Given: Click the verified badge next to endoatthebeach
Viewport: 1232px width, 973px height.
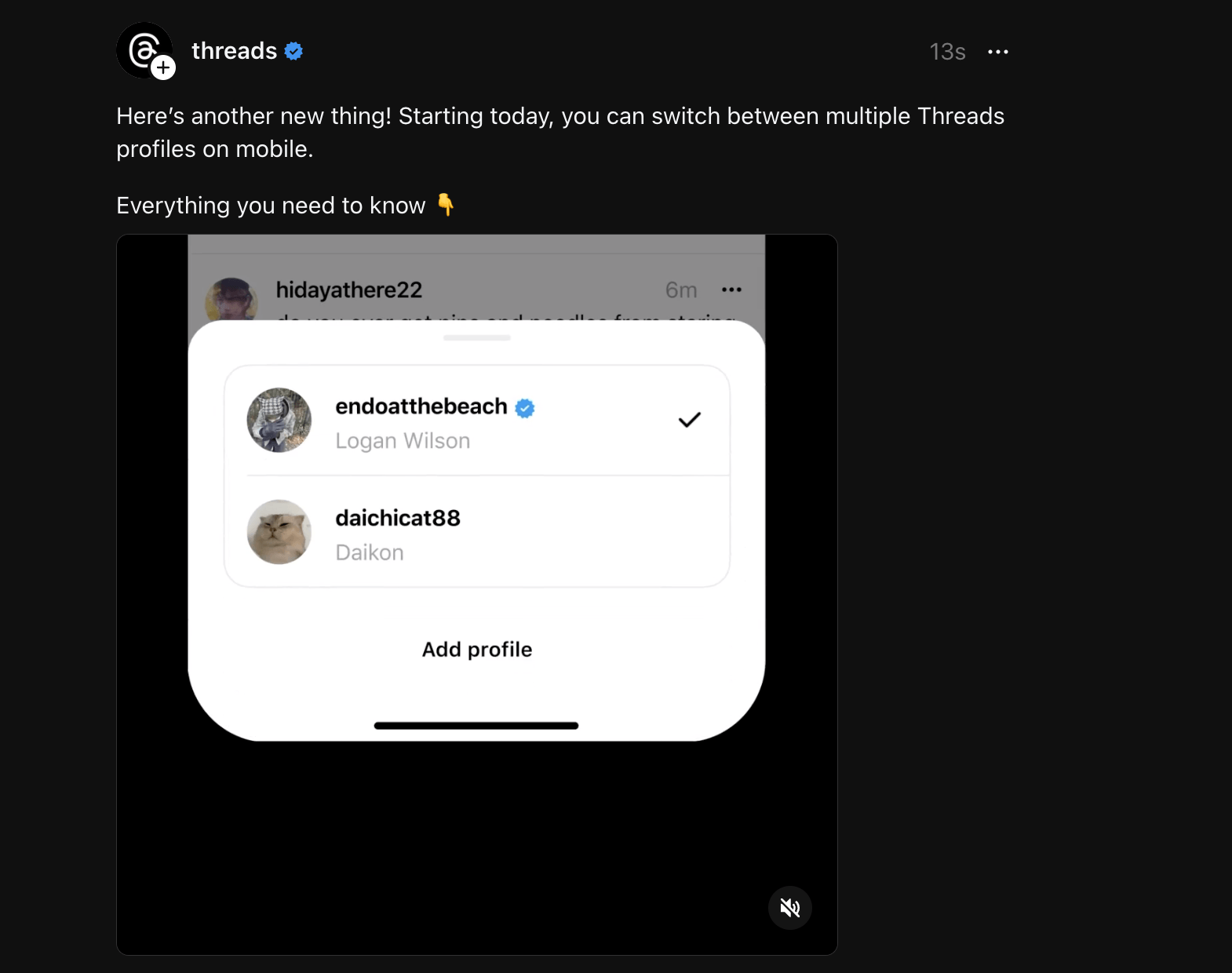Looking at the screenshot, I should (525, 408).
